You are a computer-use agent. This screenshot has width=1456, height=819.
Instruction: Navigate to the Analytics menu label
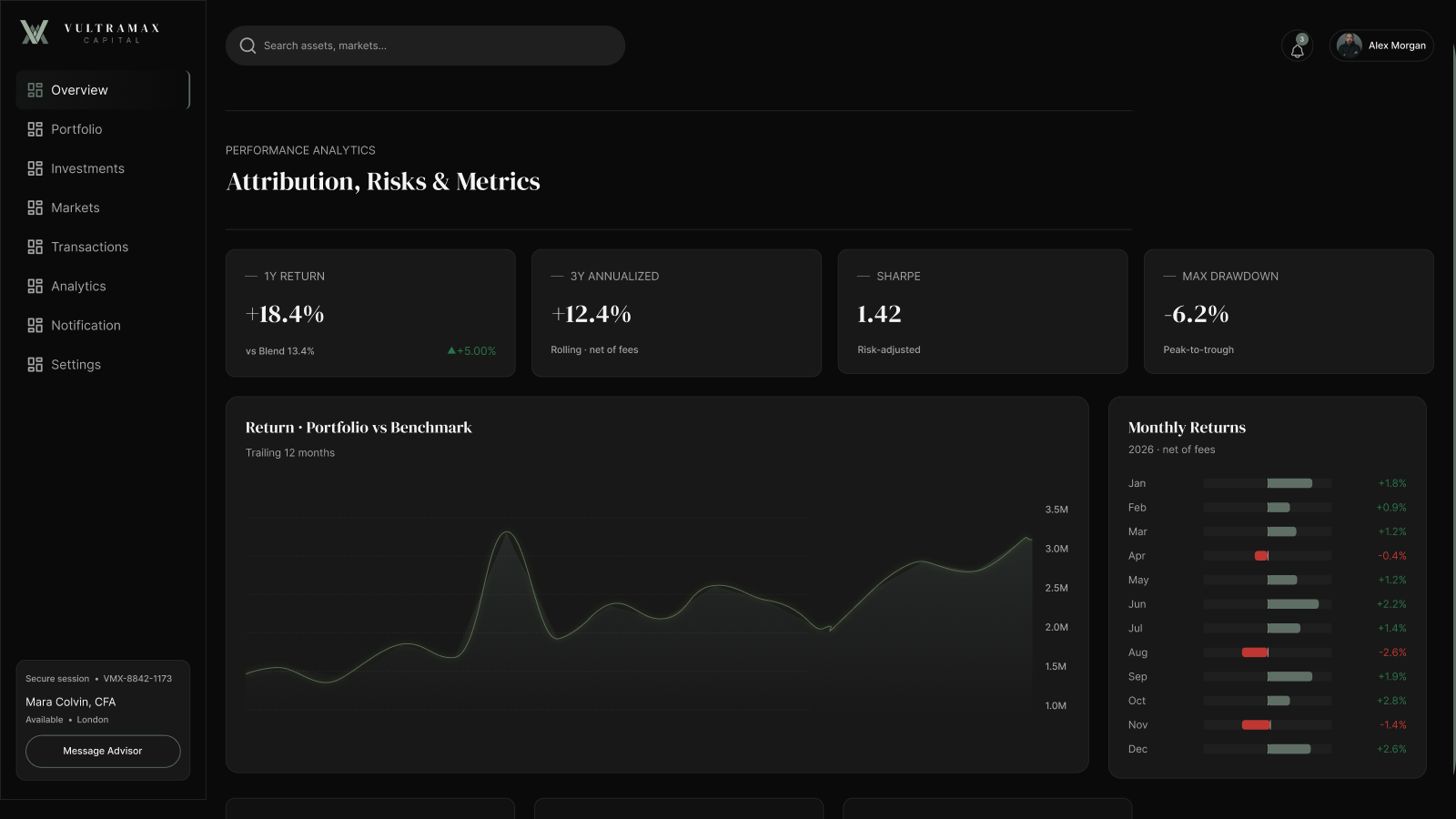click(78, 286)
